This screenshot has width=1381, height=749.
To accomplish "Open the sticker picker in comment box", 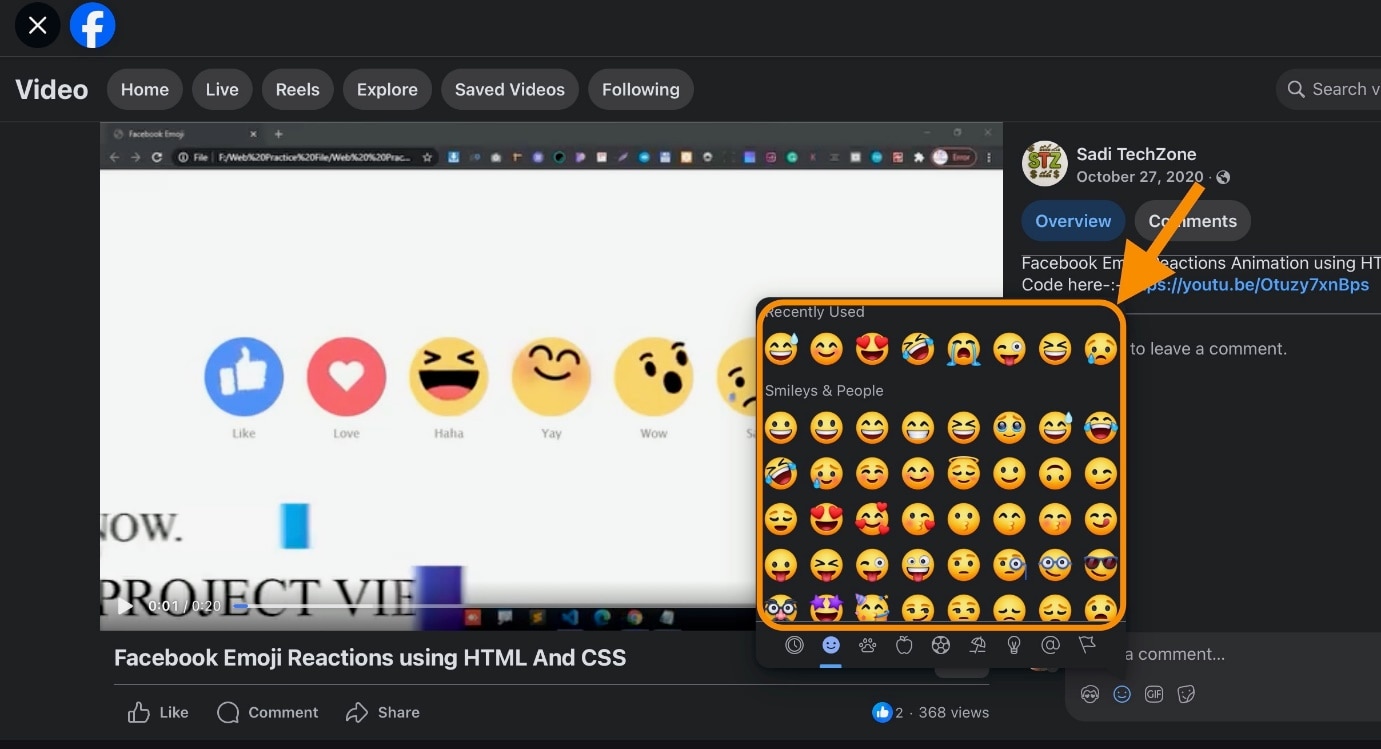I will [x=1187, y=694].
